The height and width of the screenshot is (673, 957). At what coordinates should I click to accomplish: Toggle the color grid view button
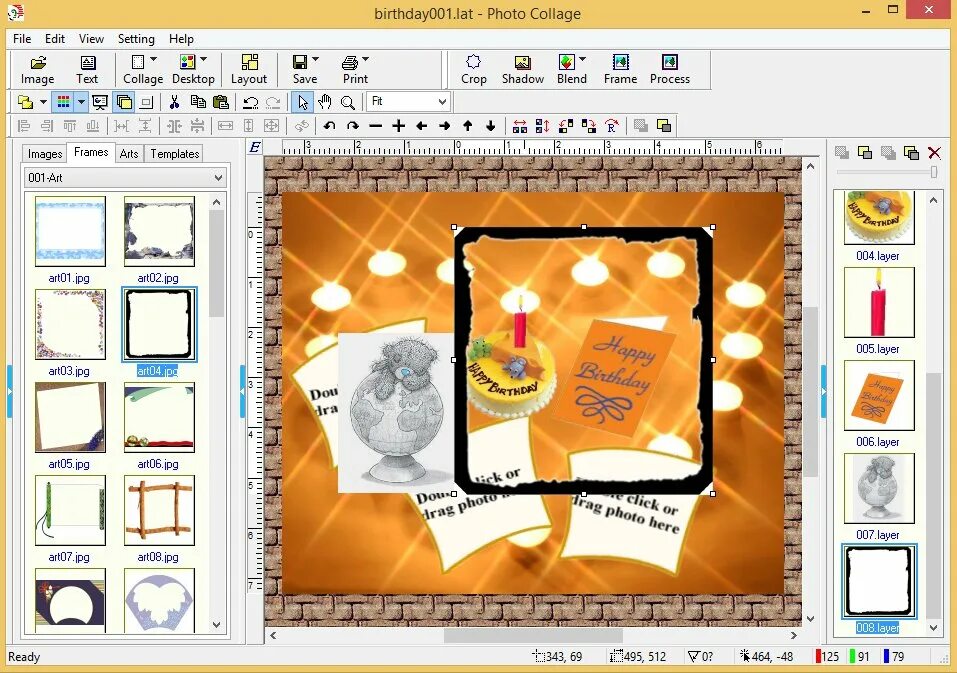[63, 102]
